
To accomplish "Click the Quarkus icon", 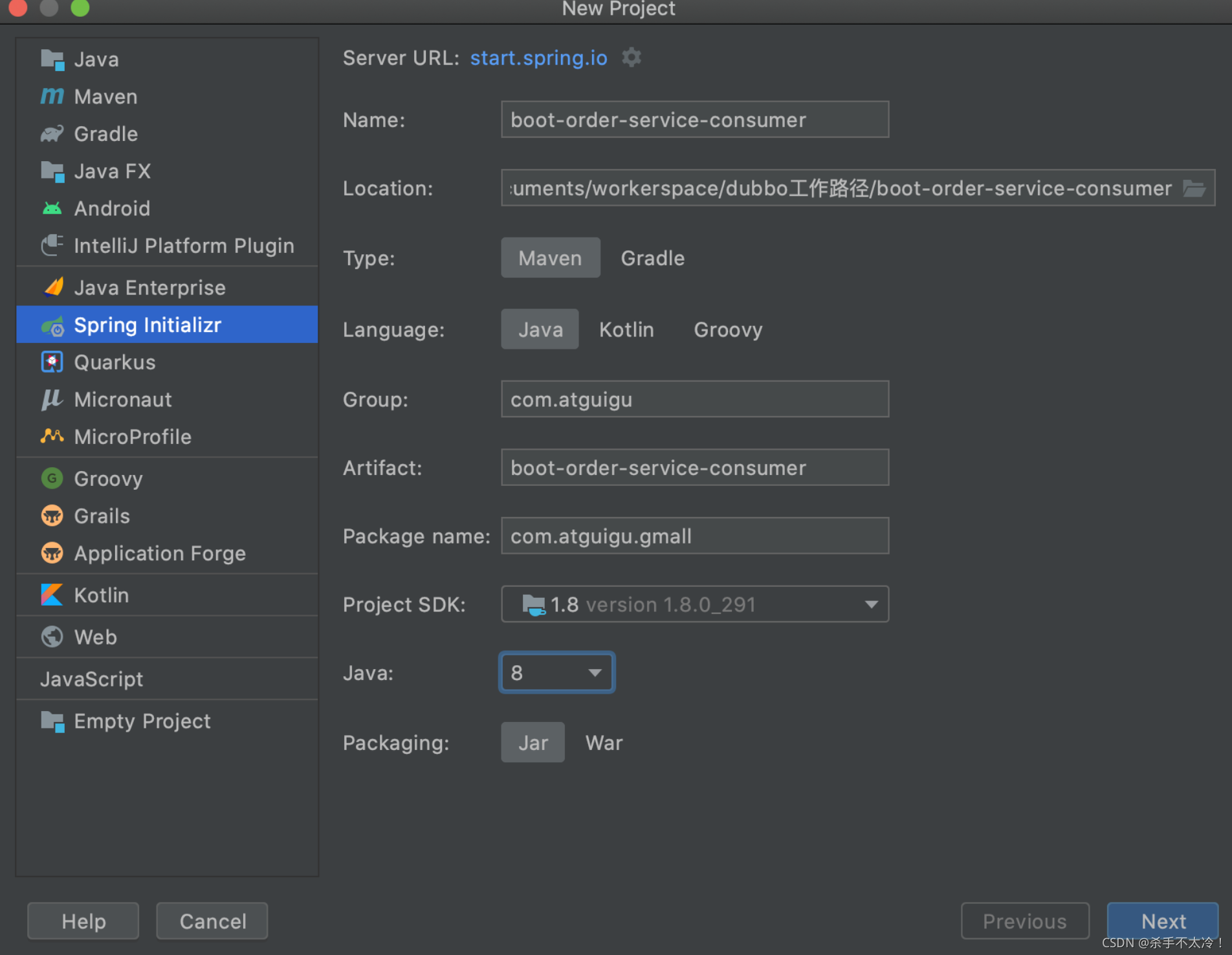I will 52,362.
